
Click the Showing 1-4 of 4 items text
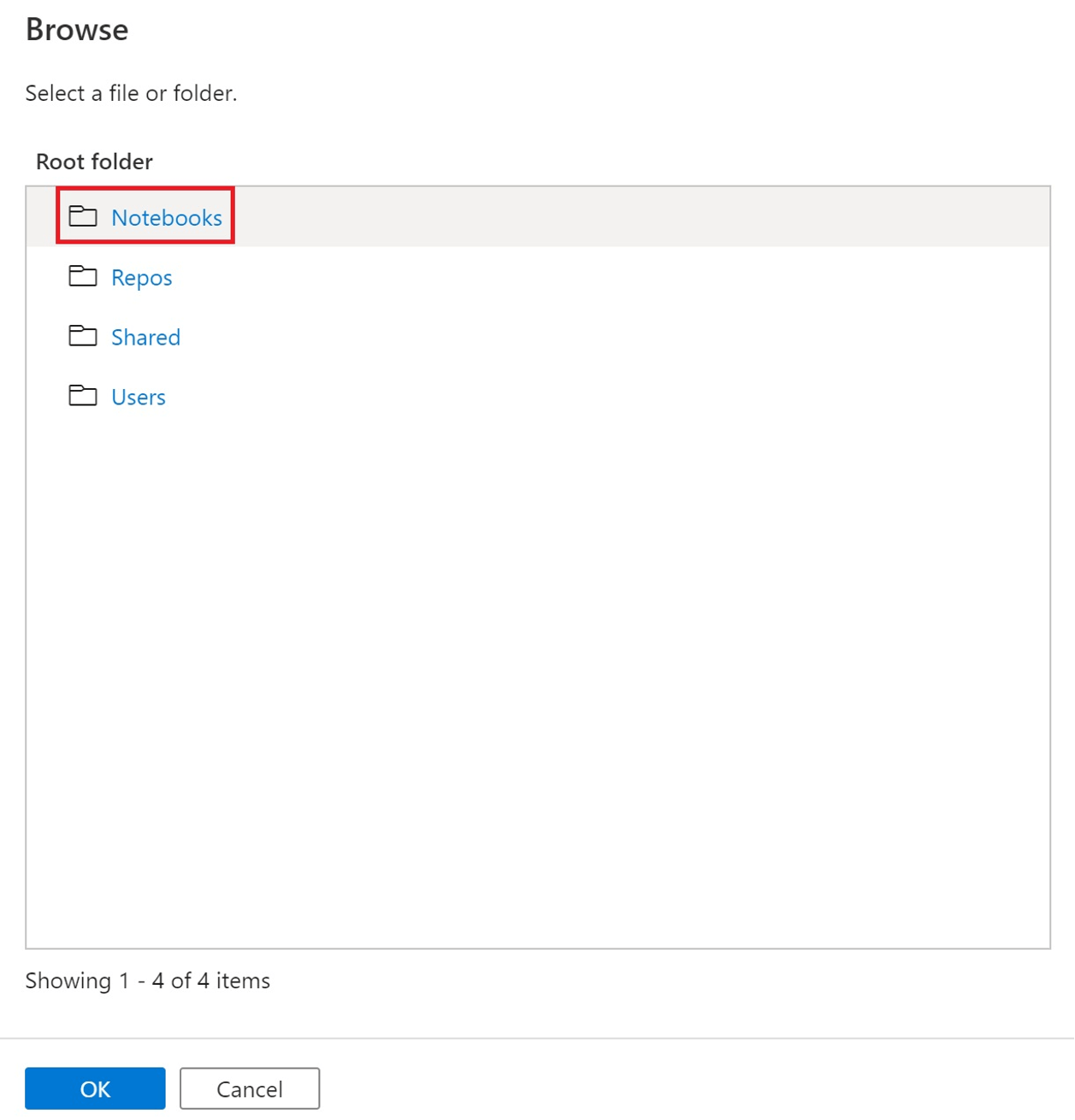[x=148, y=980]
